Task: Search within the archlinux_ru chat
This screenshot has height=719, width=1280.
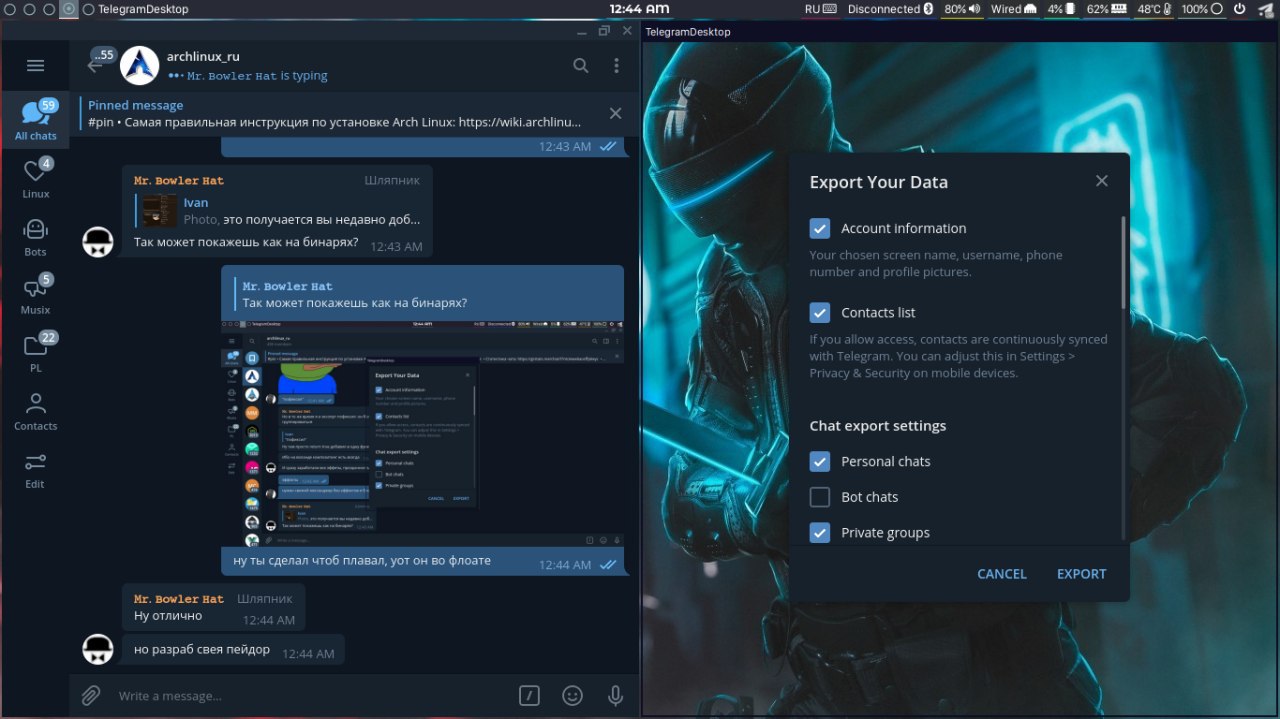Action: pos(581,66)
